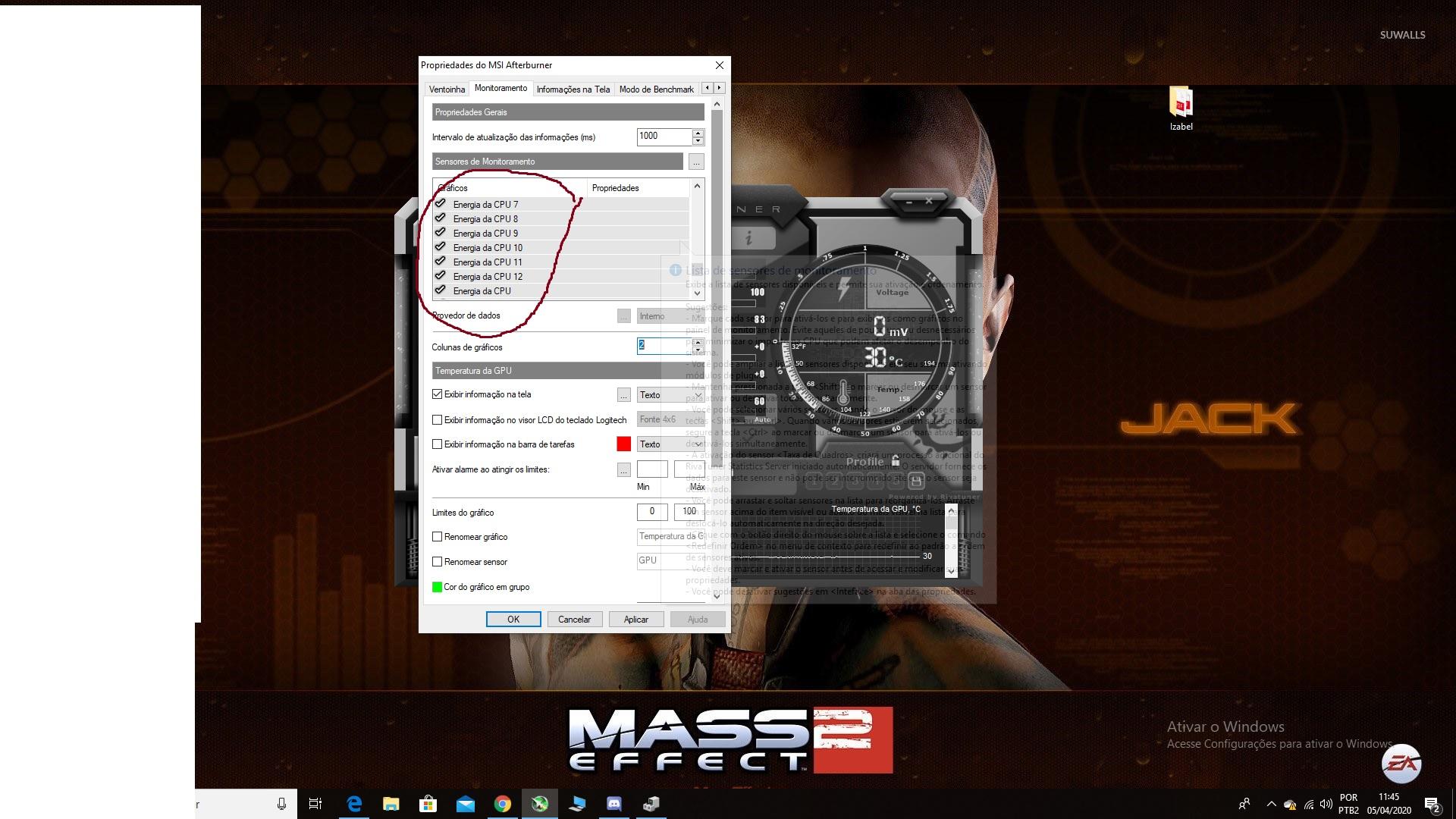Toggle Energia da CPU 9 sensor checkmark
Viewport: 1456px width, 819px height.
click(x=441, y=233)
